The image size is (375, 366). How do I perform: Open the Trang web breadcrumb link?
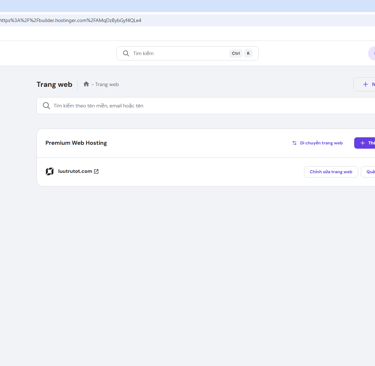click(107, 84)
